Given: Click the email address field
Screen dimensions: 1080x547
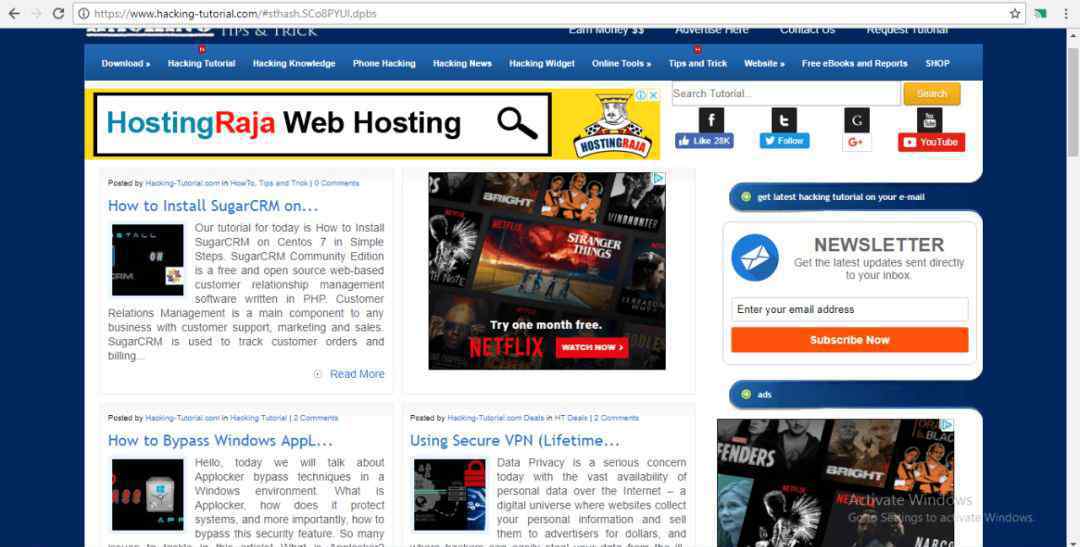Looking at the screenshot, I should [x=849, y=309].
